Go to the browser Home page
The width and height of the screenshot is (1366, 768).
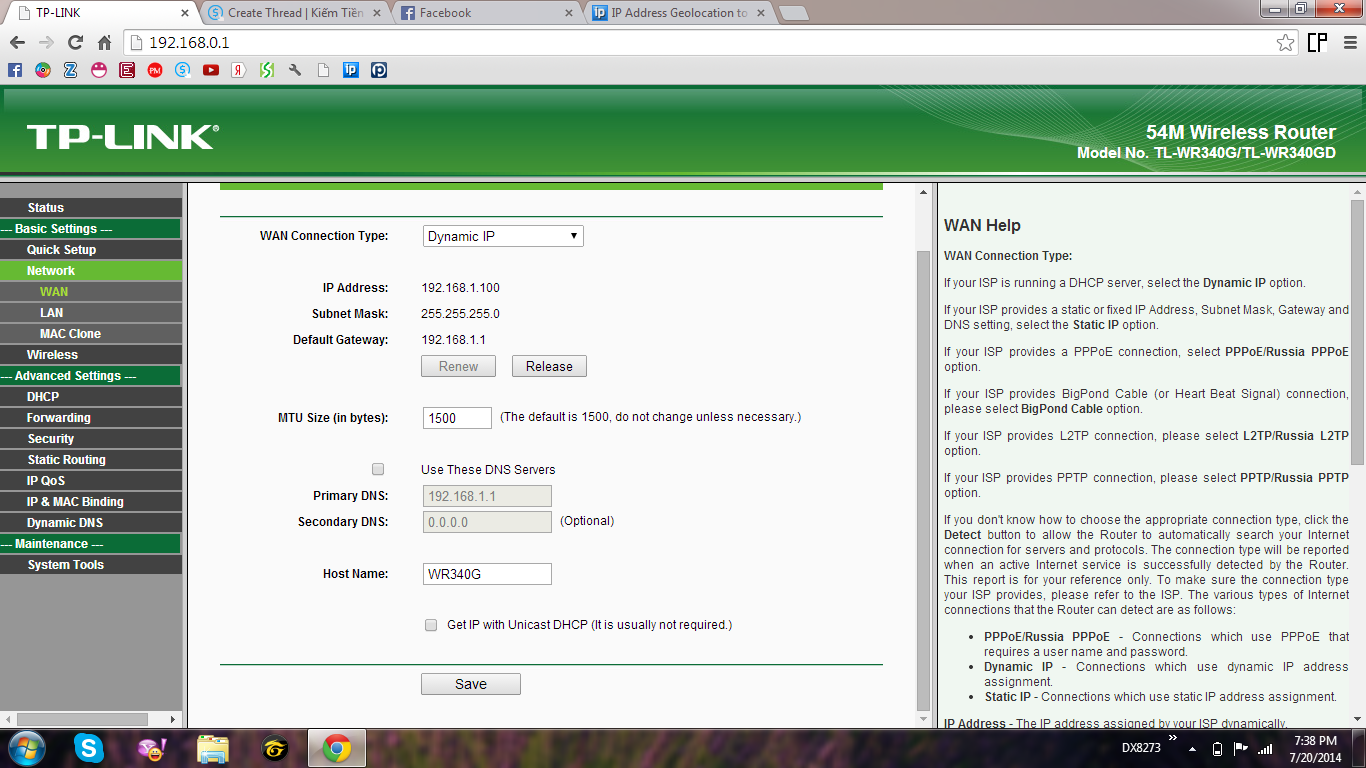105,43
